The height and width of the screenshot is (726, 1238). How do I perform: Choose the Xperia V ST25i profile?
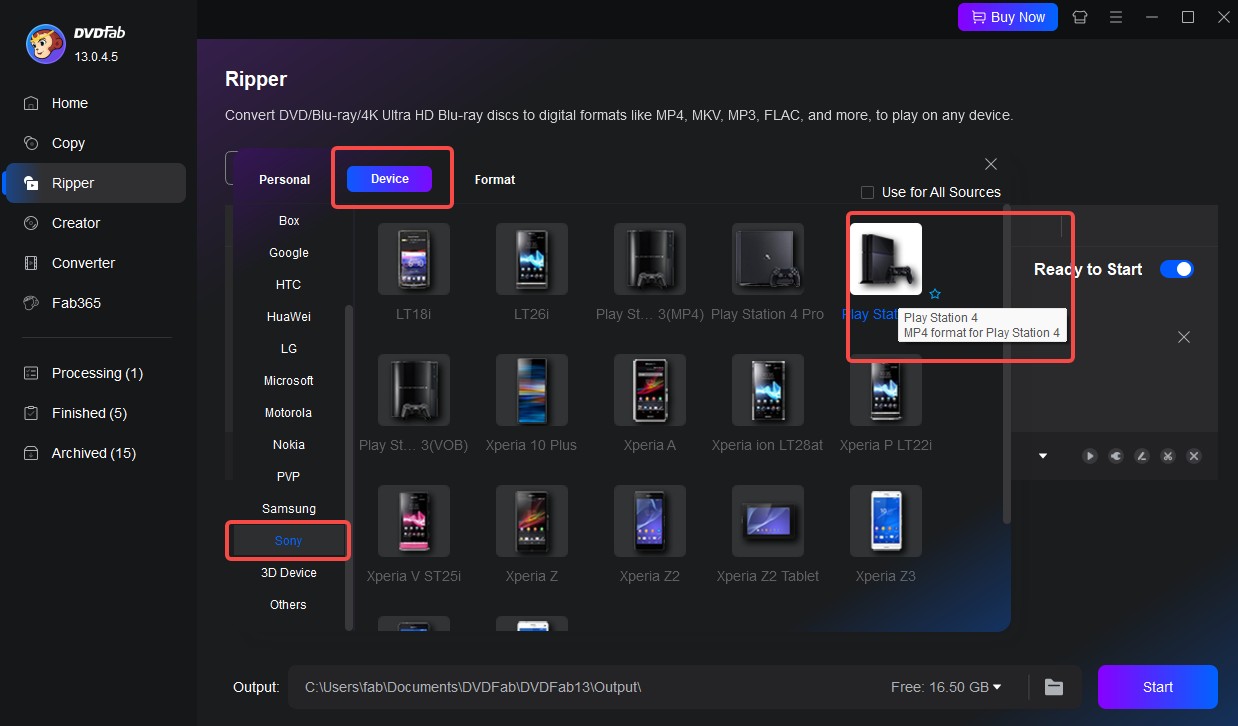[414, 521]
